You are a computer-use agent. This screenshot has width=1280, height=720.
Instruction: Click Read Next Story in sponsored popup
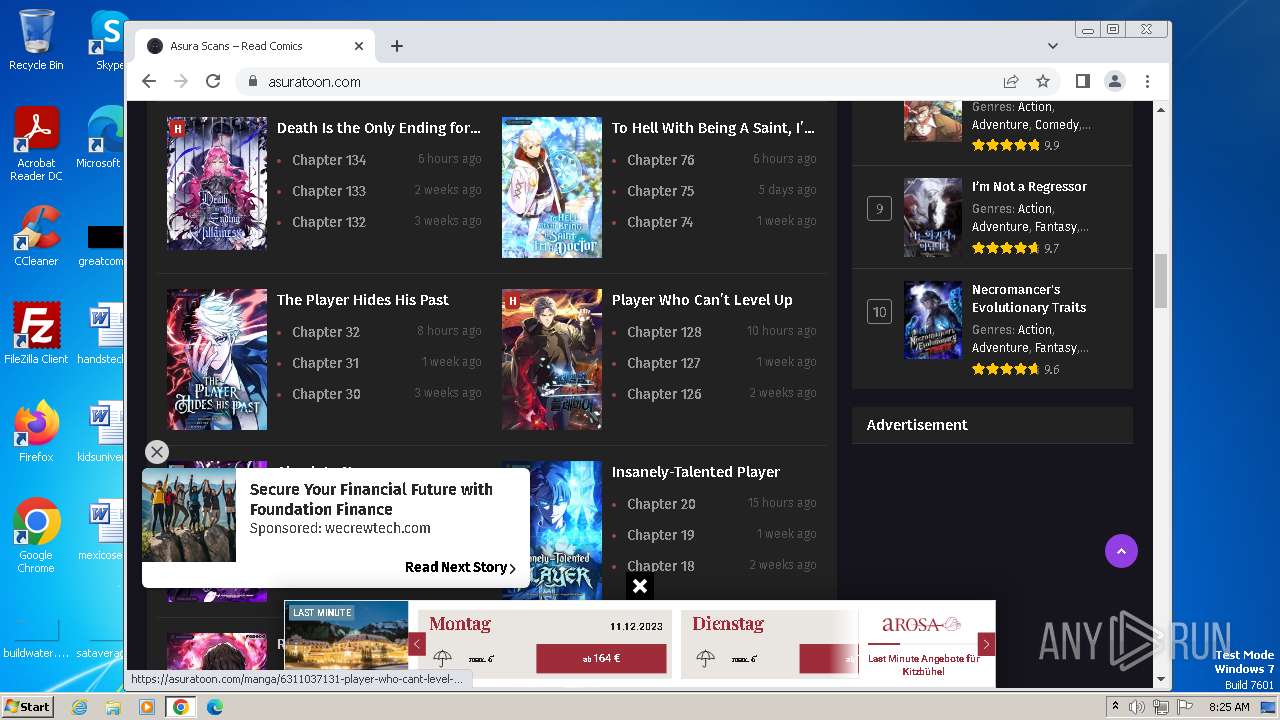(460, 567)
